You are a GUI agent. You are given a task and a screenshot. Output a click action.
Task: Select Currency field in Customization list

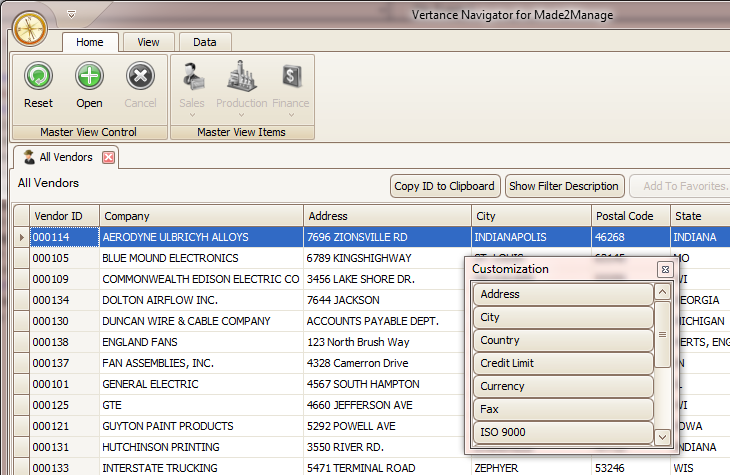[x=563, y=387]
